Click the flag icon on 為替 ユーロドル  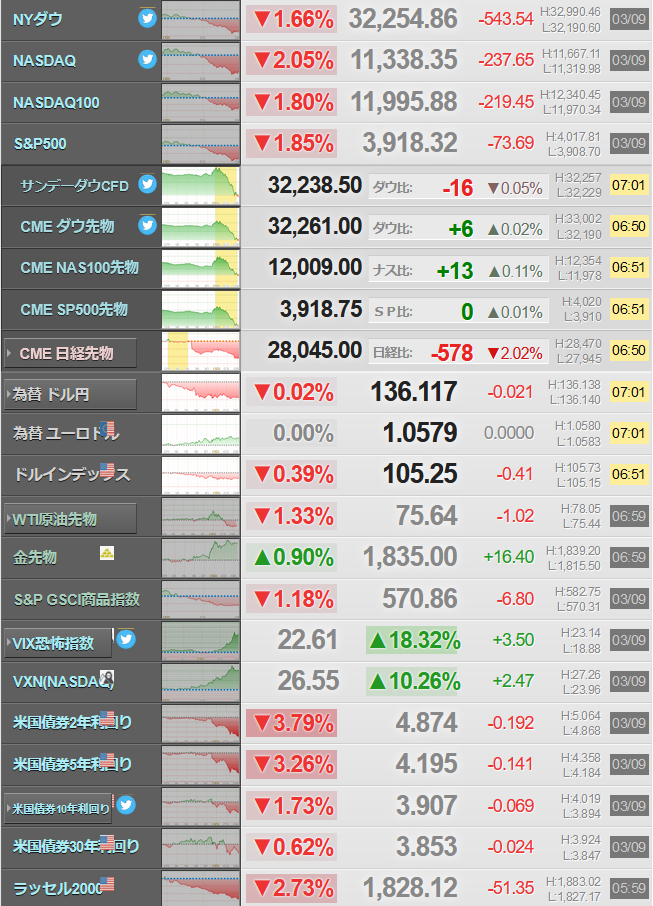click(x=107, y=429)
